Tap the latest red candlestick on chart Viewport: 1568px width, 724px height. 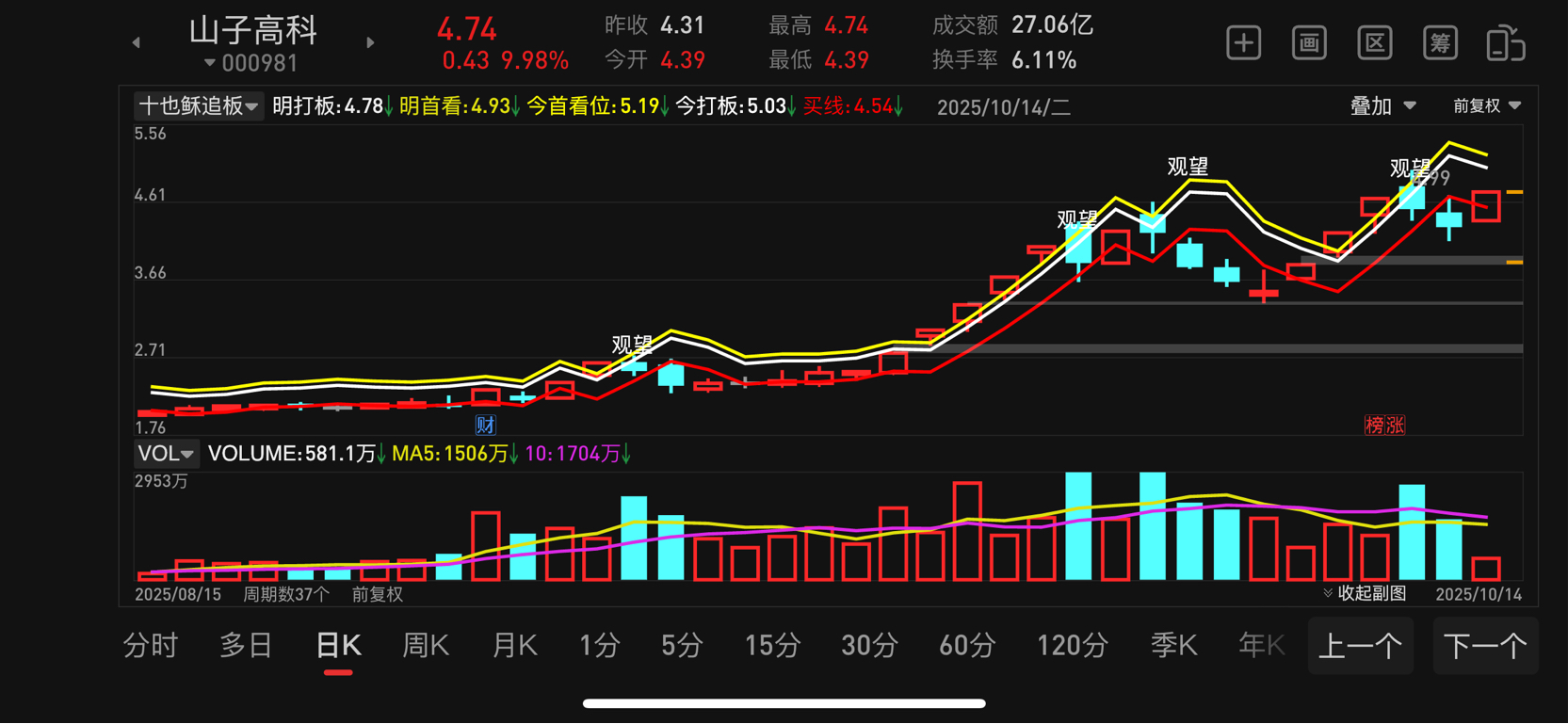(1486, 206)
